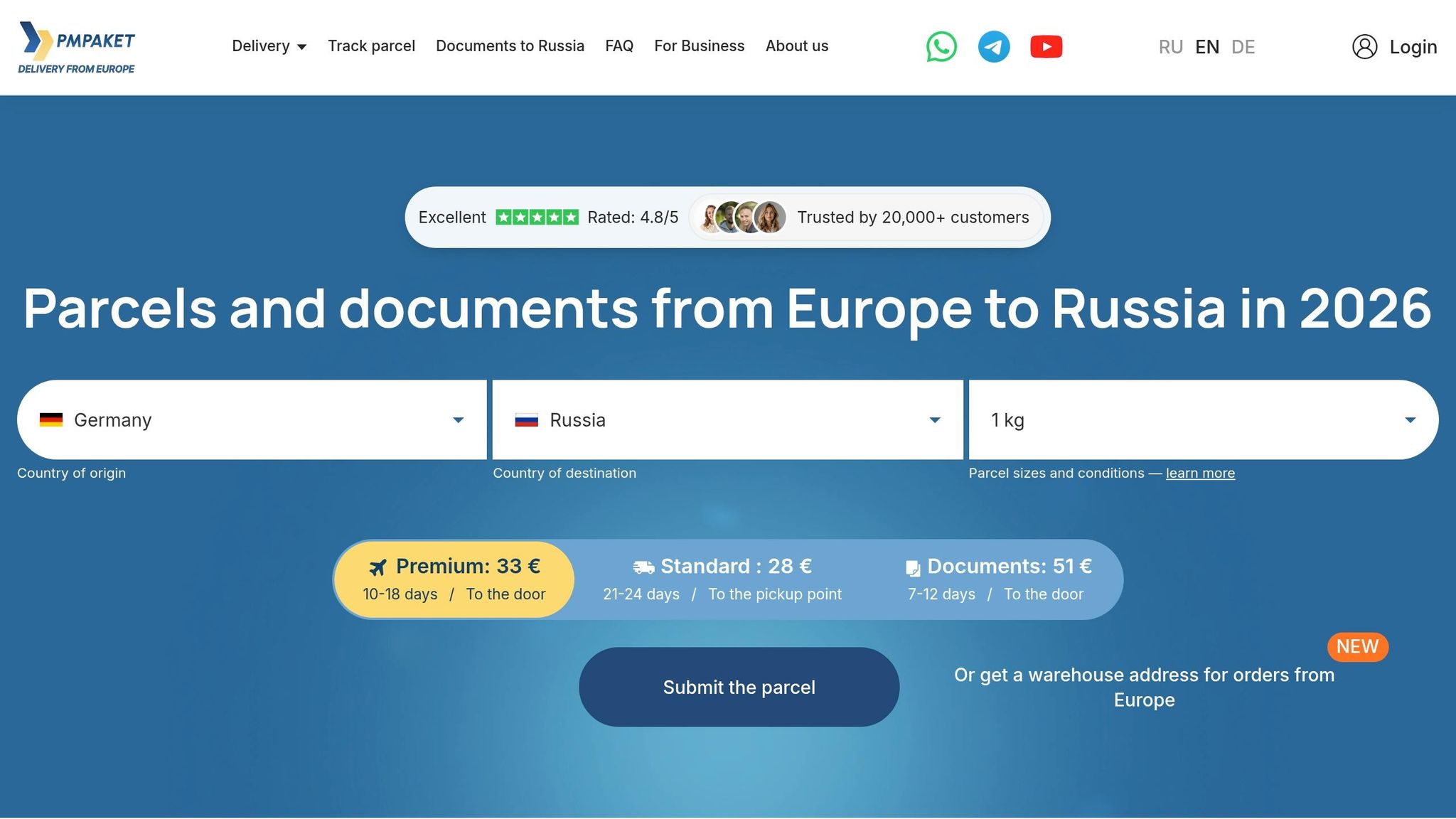This screenshot has width=1456, height=819.
Task: Click the arrow in the 1 kg field
Action: tap(1410, 420)
